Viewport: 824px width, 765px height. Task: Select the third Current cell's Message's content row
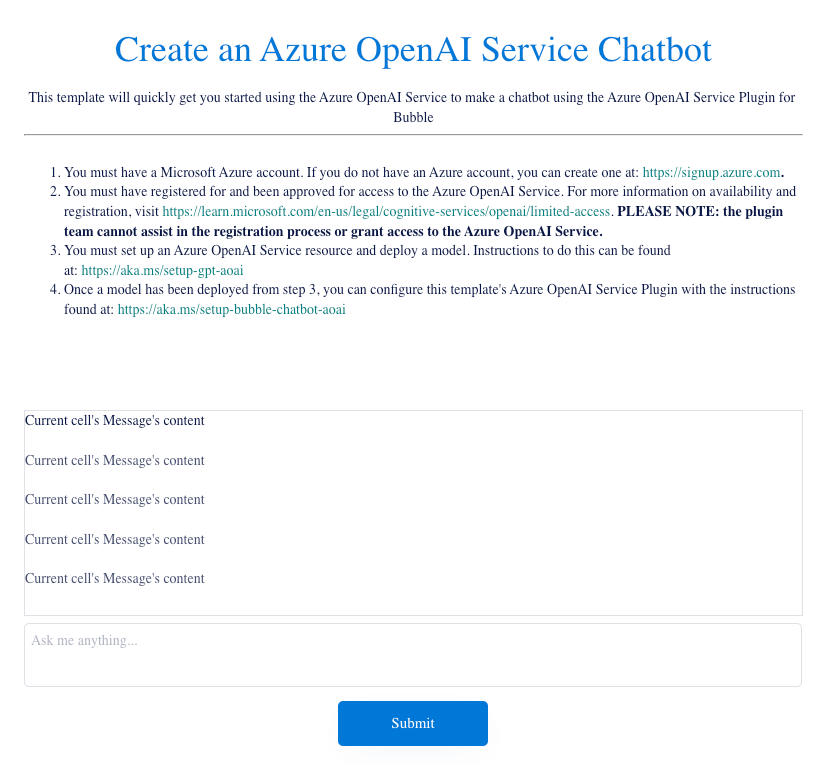[x=115, y=499]
